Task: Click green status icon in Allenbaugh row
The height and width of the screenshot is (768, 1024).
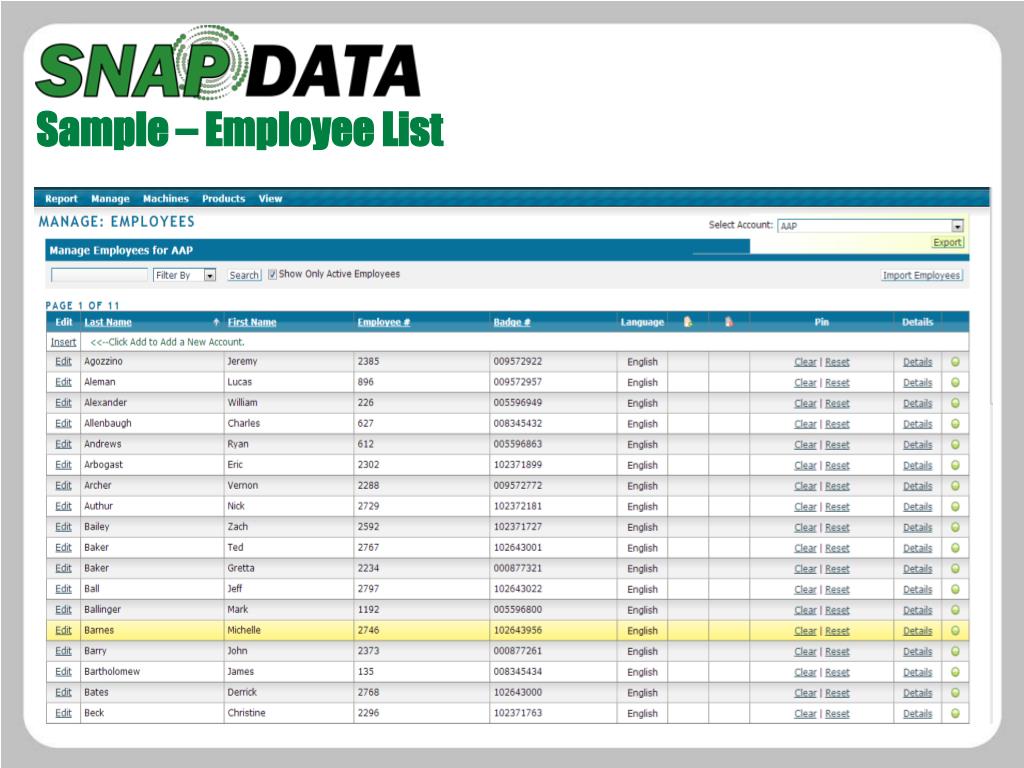Action: pos(955,424)
